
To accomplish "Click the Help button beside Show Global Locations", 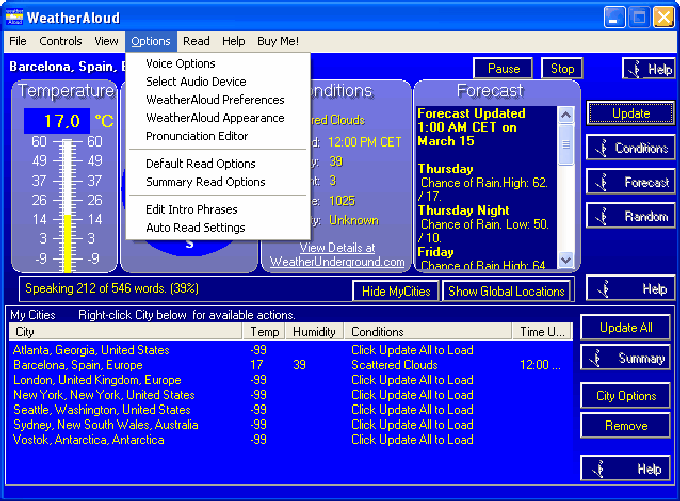I will point(631,288).
